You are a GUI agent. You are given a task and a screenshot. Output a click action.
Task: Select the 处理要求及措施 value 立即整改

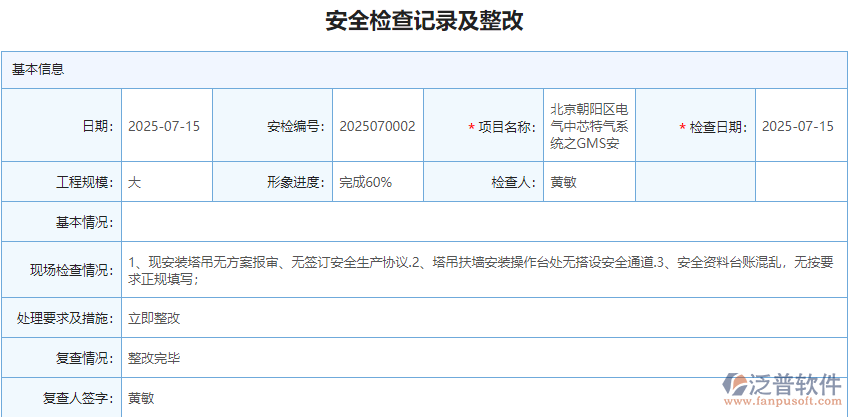(154, 318)
